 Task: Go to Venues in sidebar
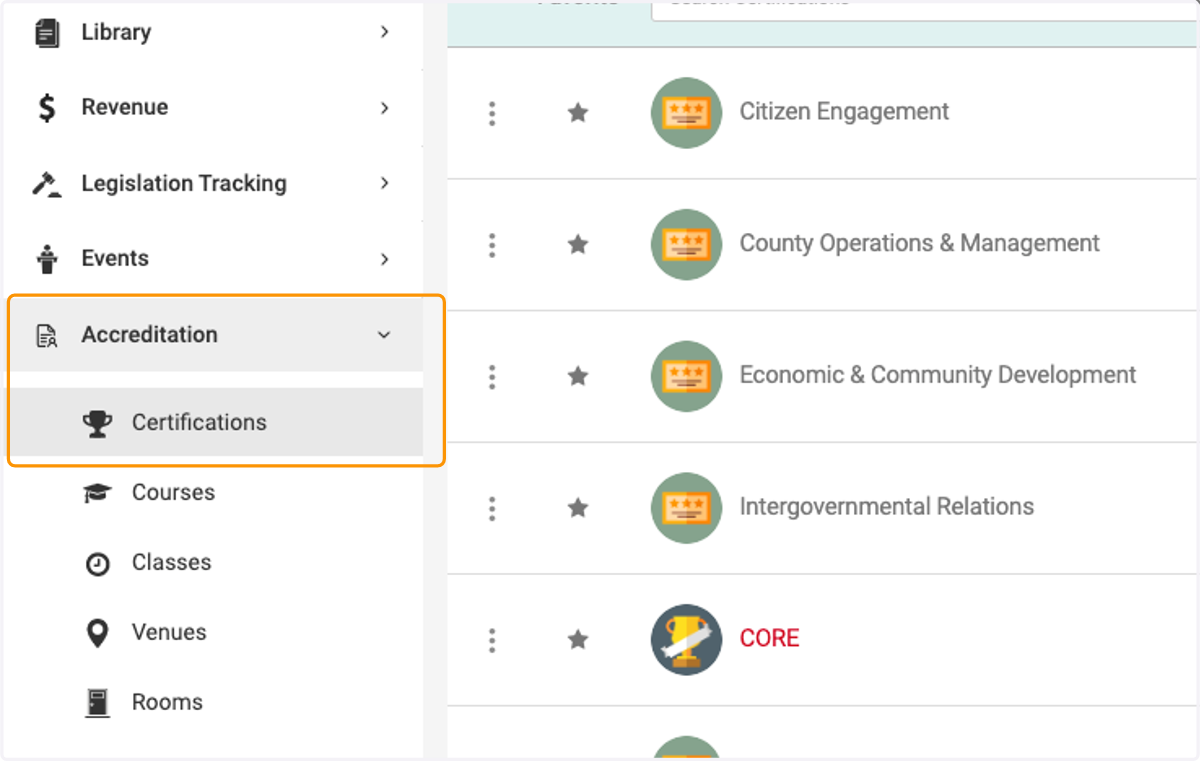[169, 632]
